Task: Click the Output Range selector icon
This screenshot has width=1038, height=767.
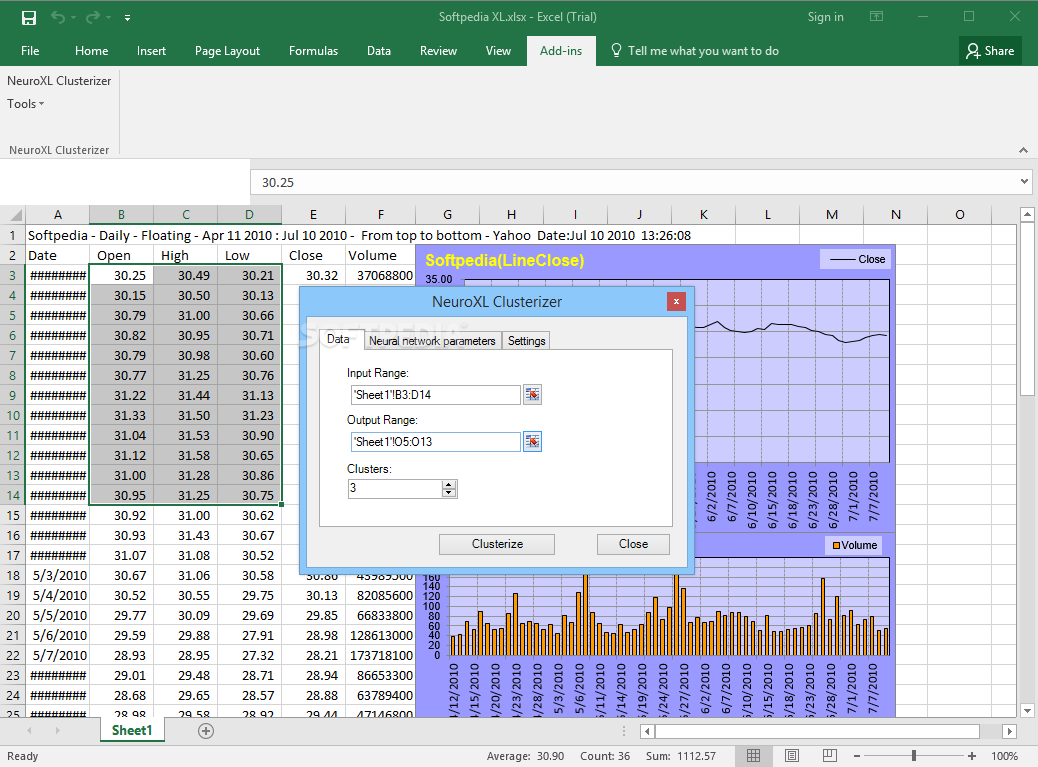Action: pyautogui.click(x=532, y=442)
